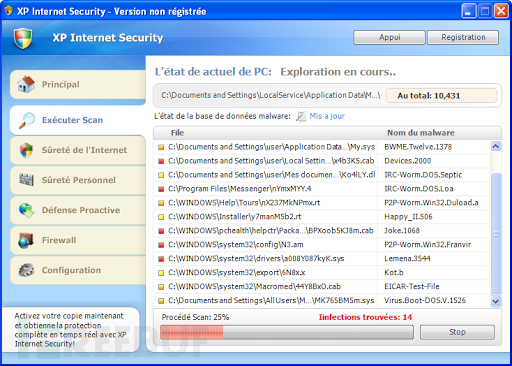This screenshot has height=366, width=512.
Task: Click the gear icon for Configuration
Action: pos(26,270)
